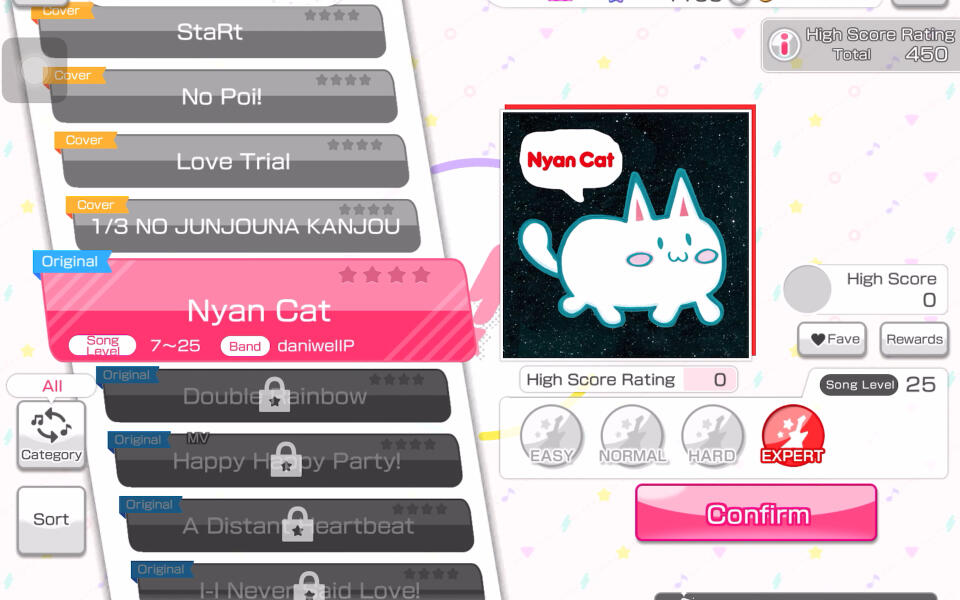960x600 pixels.
Task: Tap the lock icon on A Distant Heartbeat
Action: tap(298, 524)
